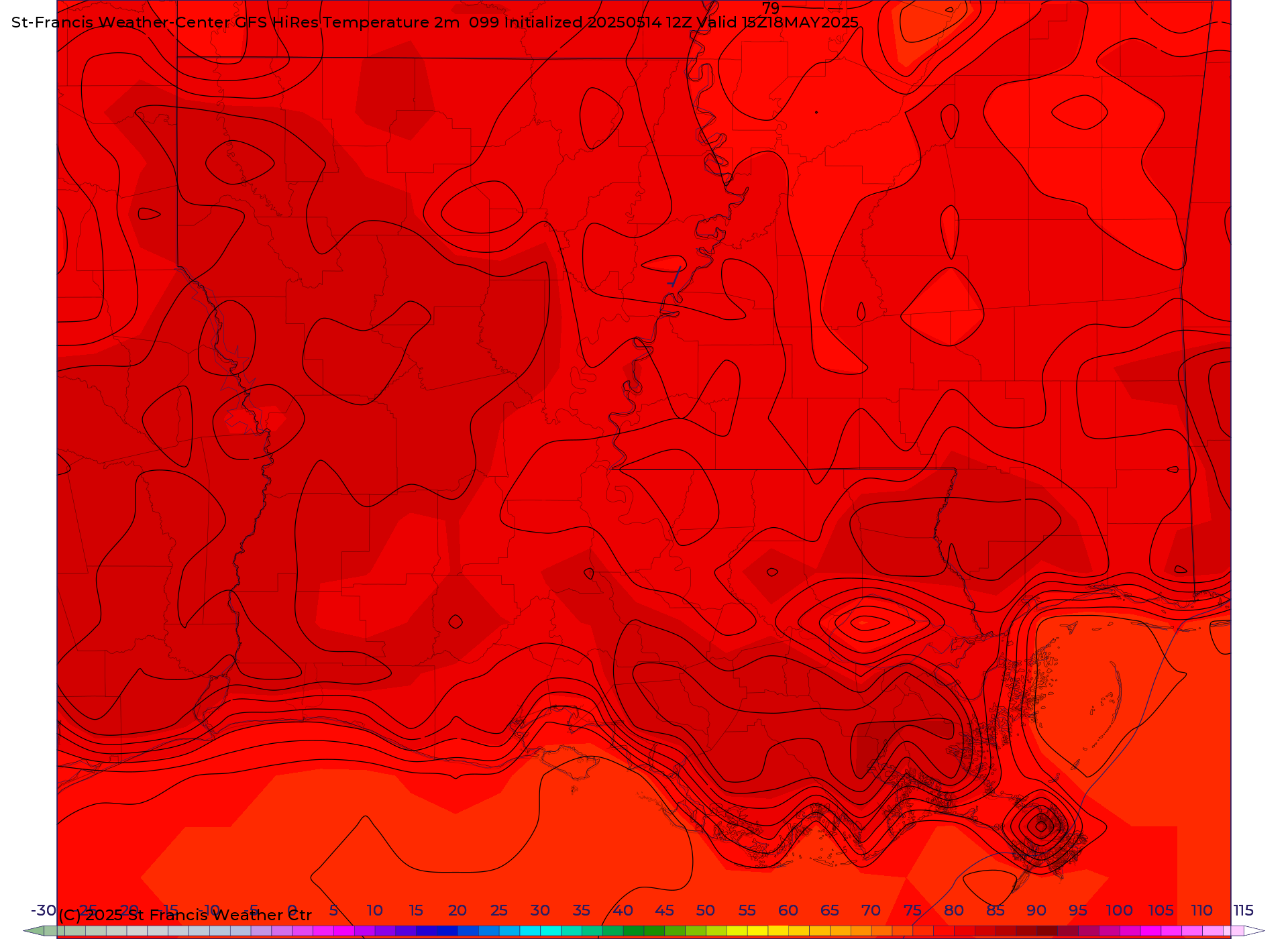Click the map title text at top

[x=435, y=22]
